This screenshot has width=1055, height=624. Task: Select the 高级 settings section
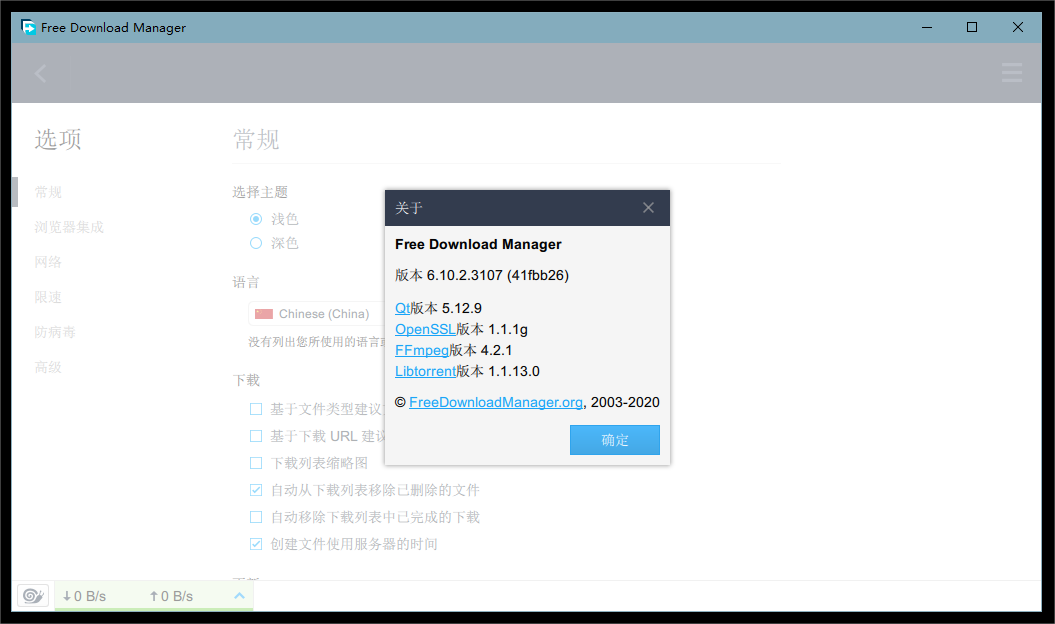pos(48,367)
